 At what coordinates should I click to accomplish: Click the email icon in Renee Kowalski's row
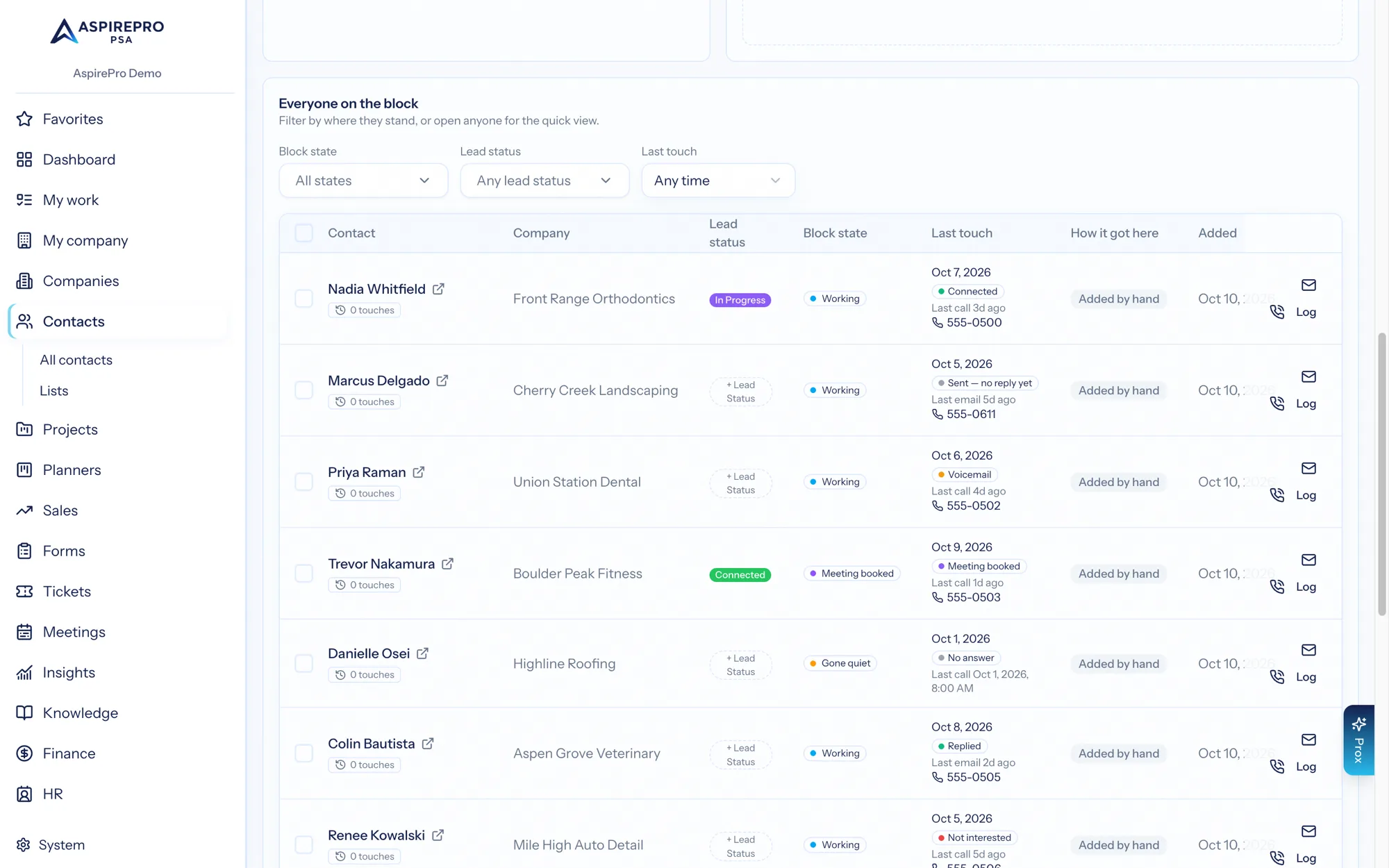(1308, 831)
